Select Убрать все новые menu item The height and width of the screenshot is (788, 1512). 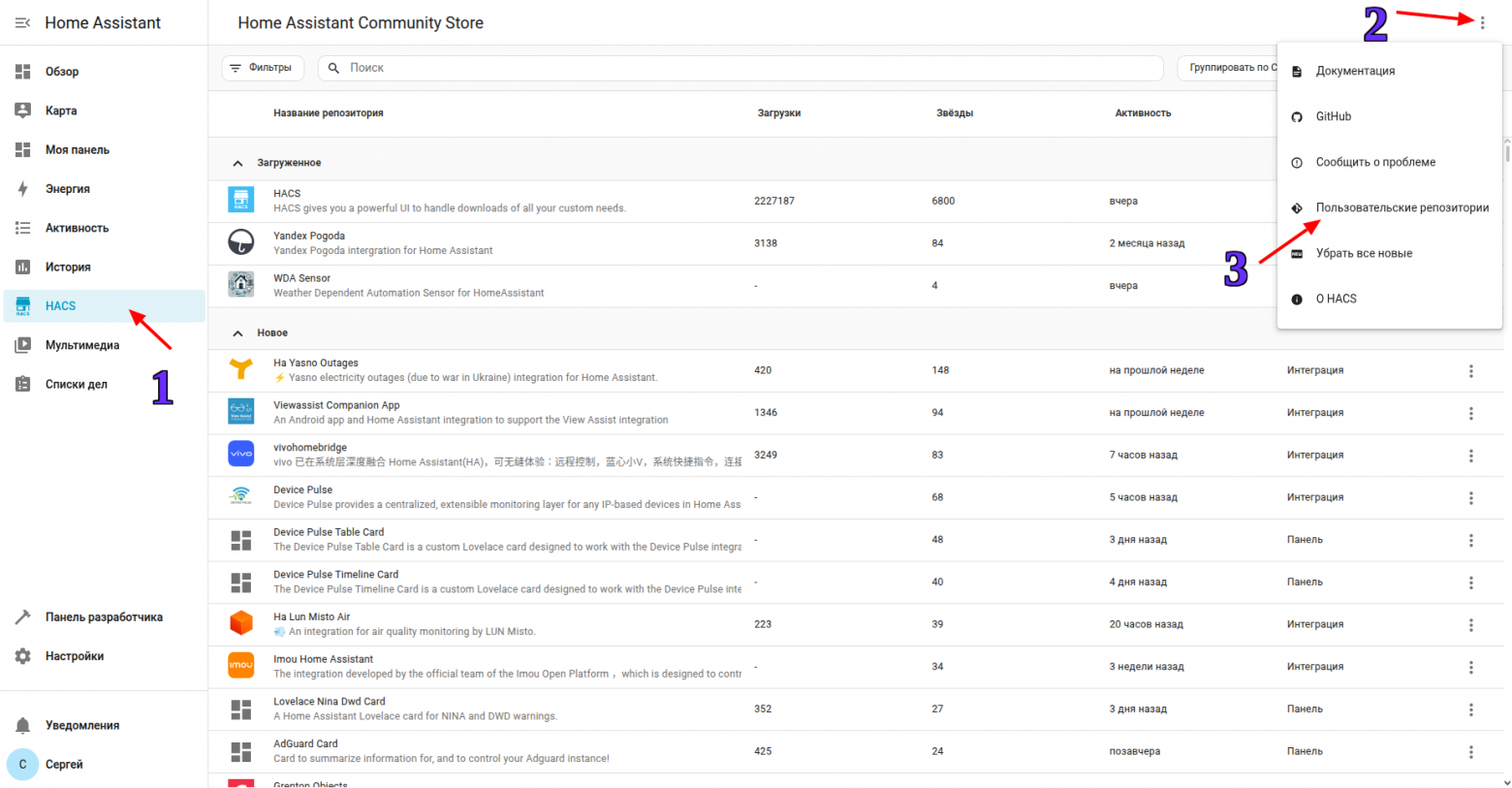pyautogui.click(x=1363, y=253)
